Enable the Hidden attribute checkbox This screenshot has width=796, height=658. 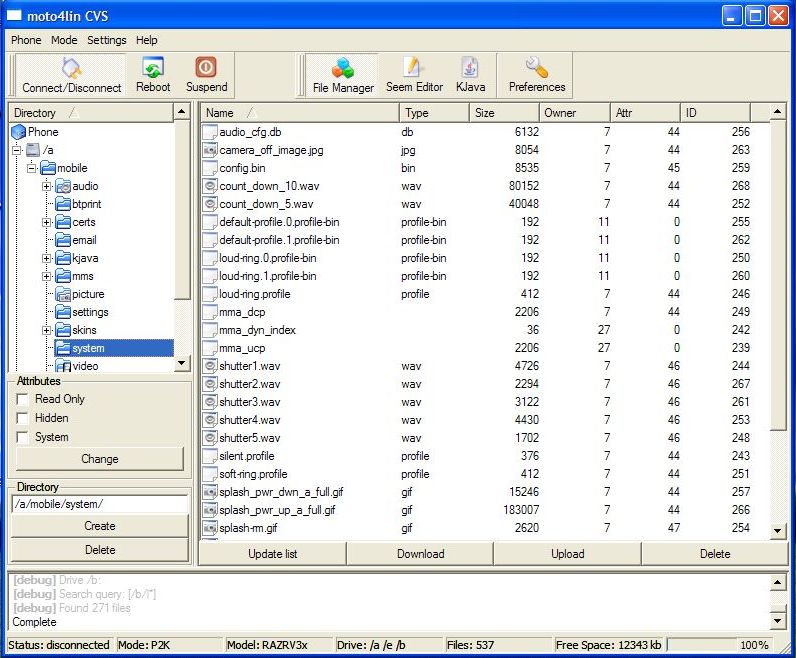22,418
